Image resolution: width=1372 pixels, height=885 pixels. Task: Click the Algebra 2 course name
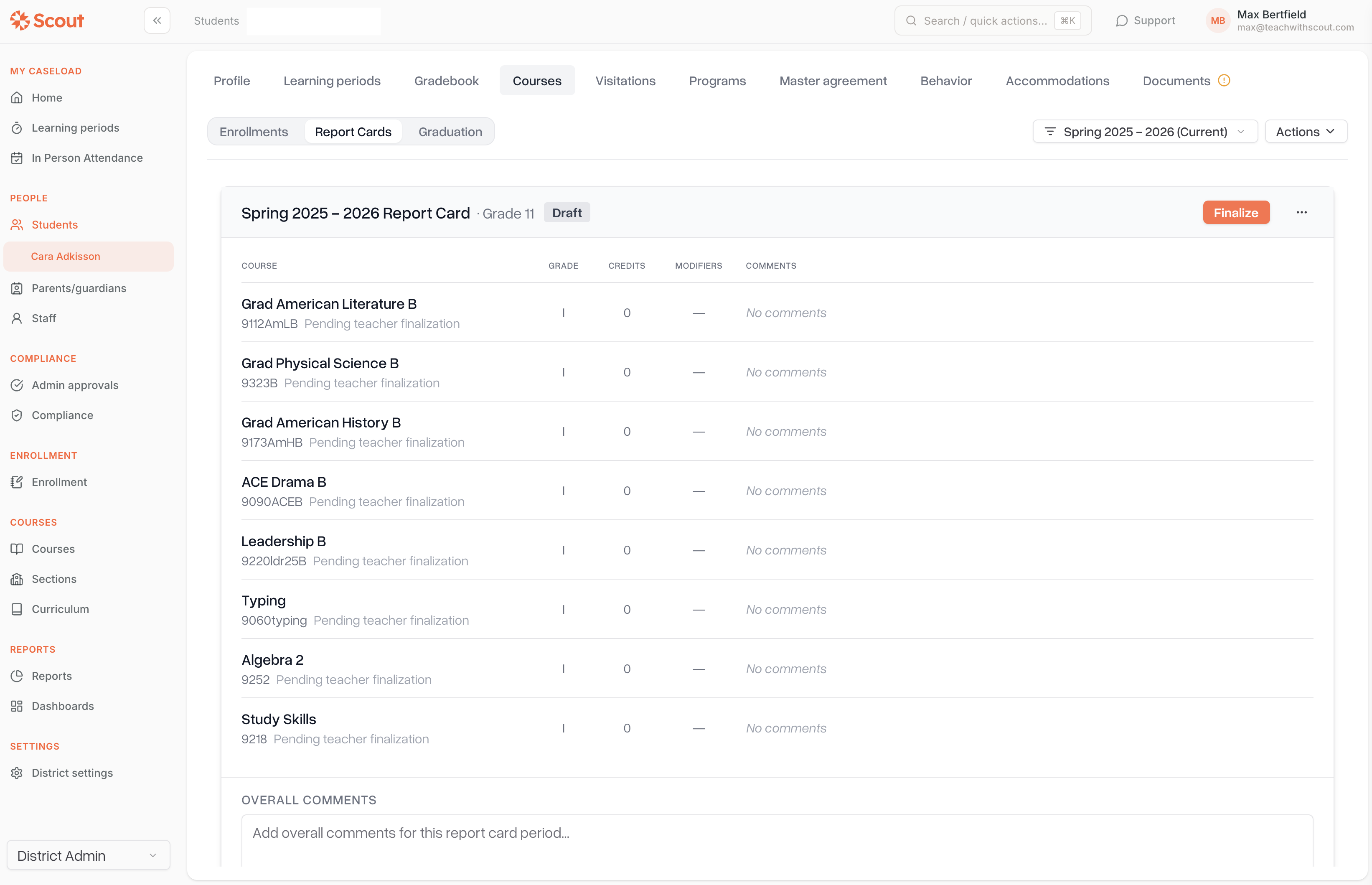coord(272,660)
